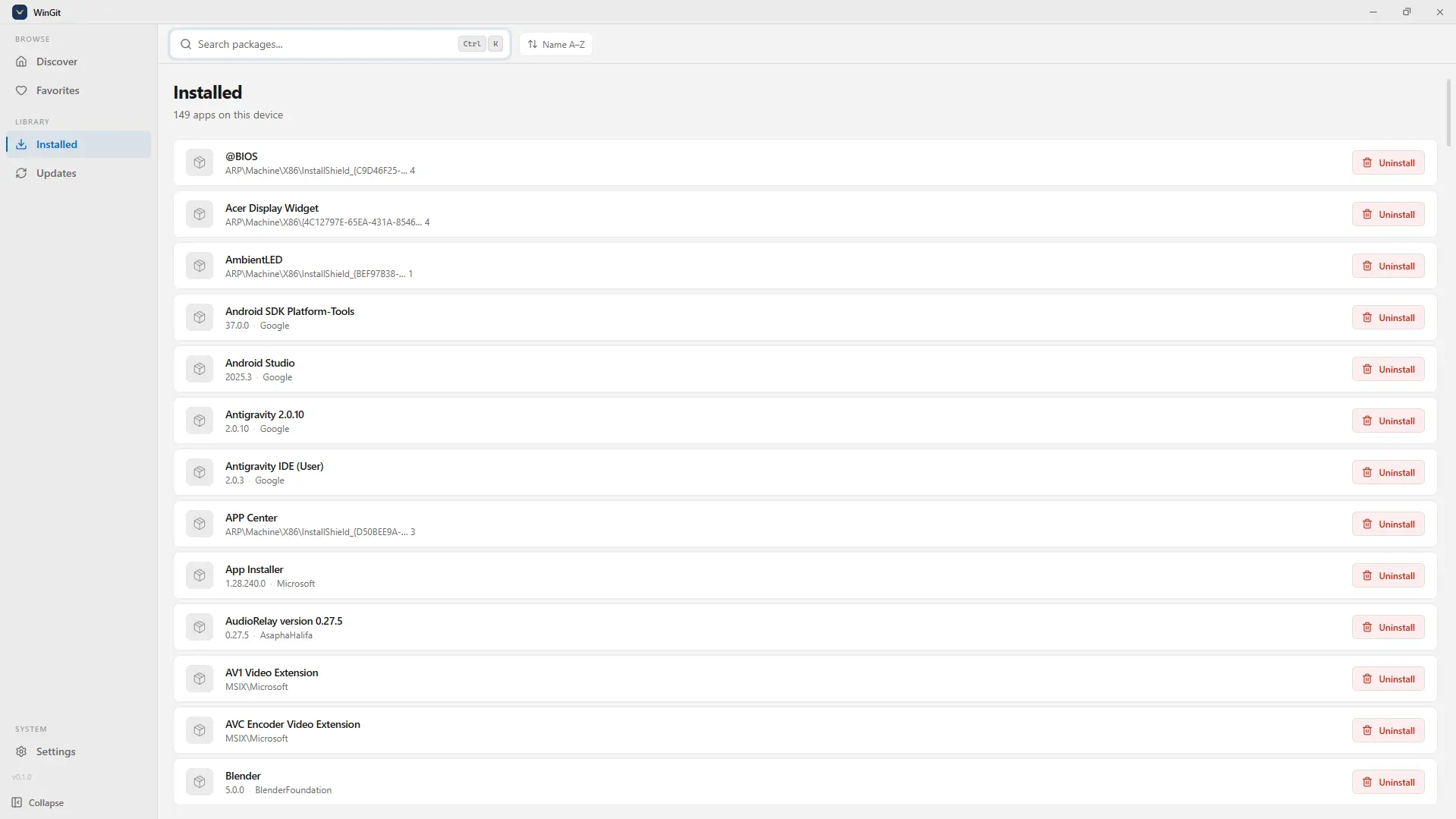Screen dimensions: 1456x819
Task: Click the AVC Encoder Video Extension icon
Action: point(200,730)
